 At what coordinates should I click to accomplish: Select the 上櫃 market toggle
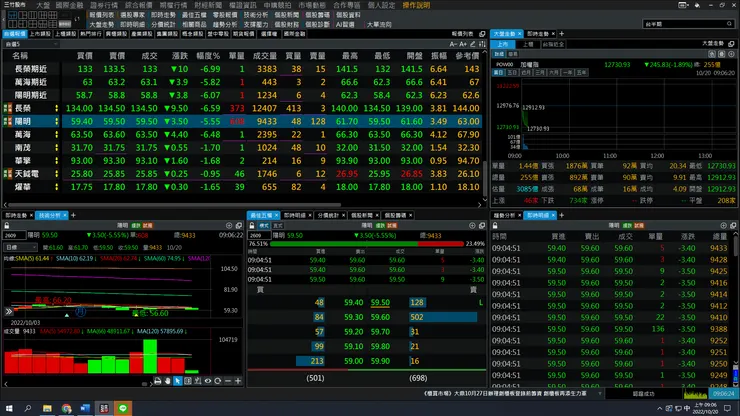tap(528, 44)
